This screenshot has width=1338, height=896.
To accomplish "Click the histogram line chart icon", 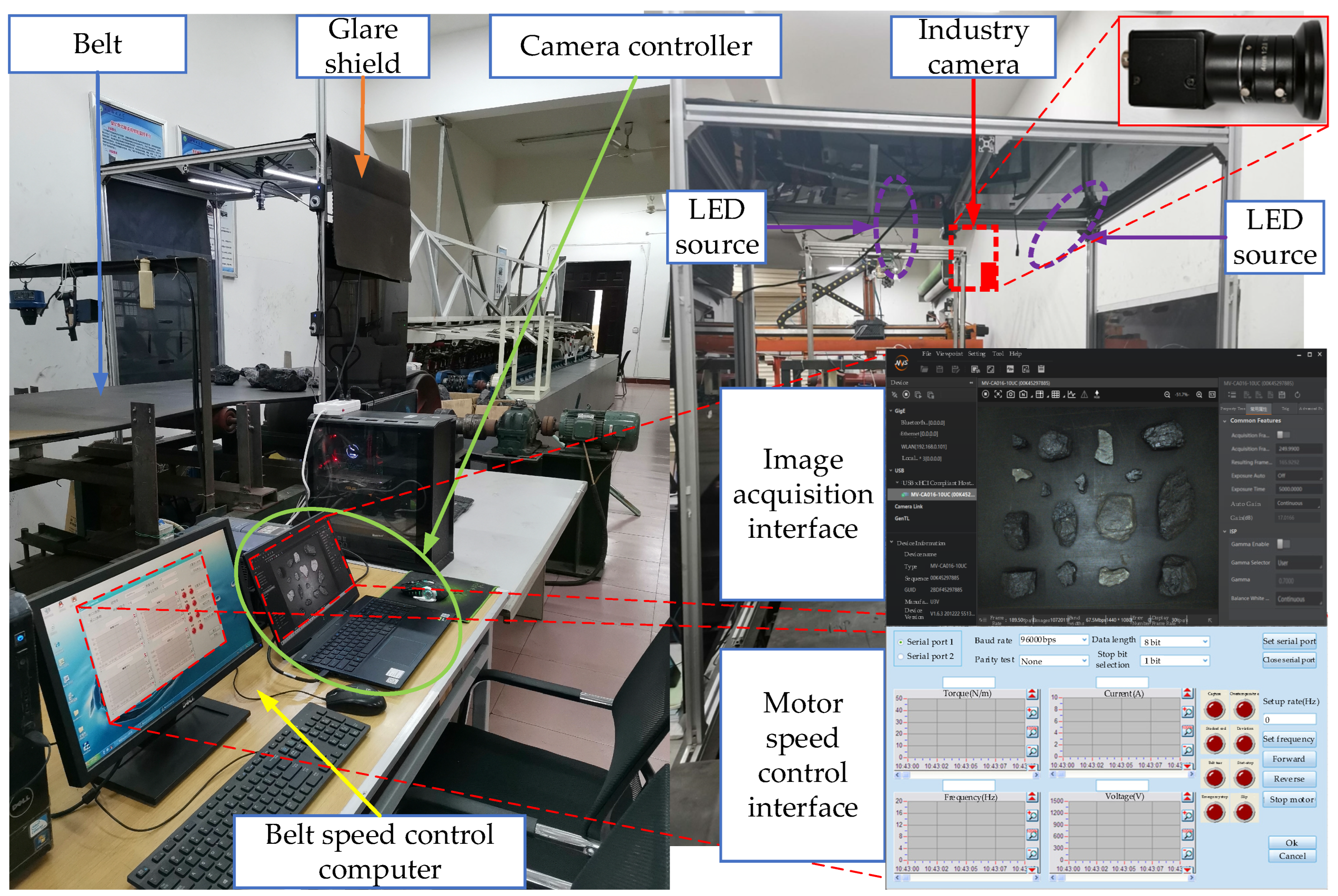I will click(1071, 395).
